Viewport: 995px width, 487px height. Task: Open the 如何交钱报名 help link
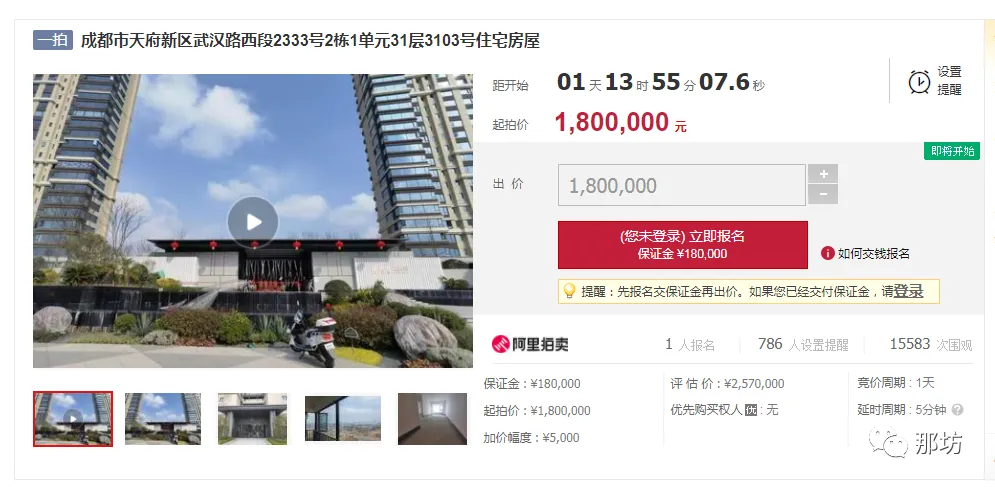(x=874, y=254)
